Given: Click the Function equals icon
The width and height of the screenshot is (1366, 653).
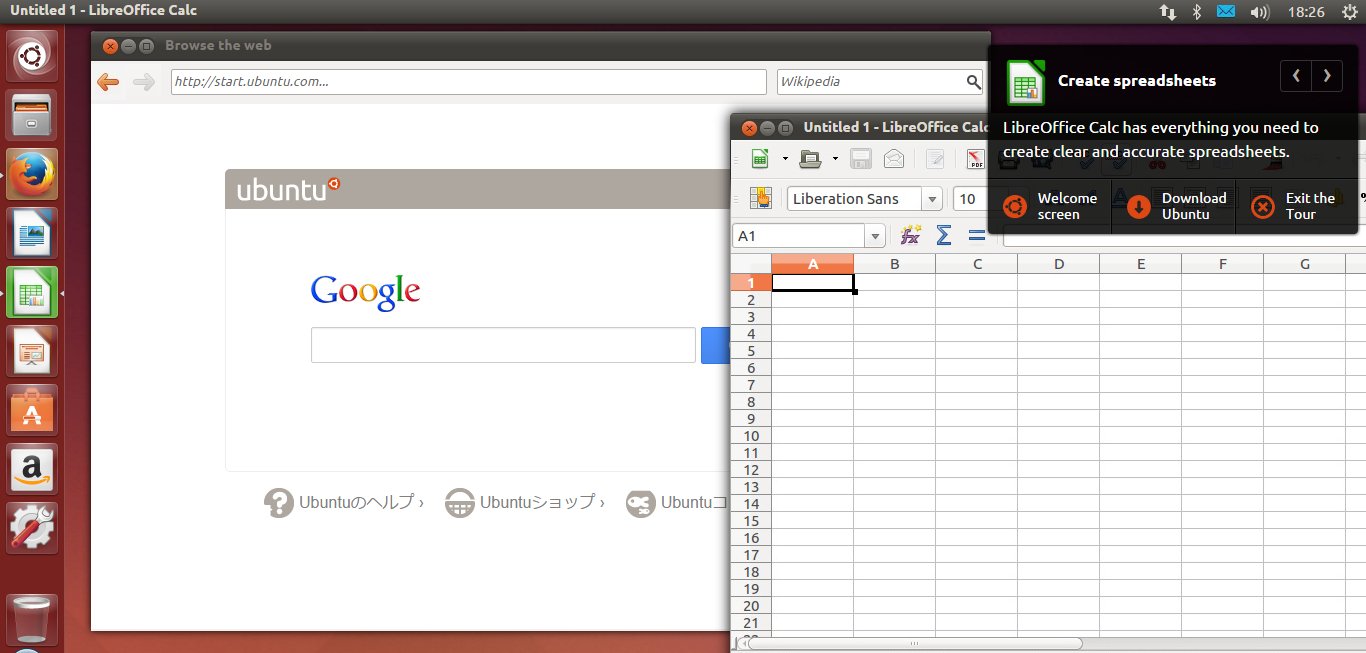Looking at the screenshot, I should click(976, 234).
